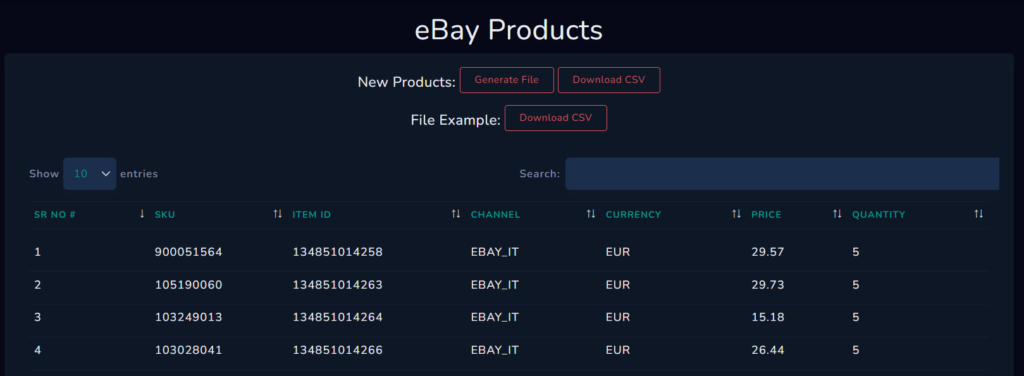Click the ITEM ID header label
This screenshot has height=376, width=1024.
point(312,215)
